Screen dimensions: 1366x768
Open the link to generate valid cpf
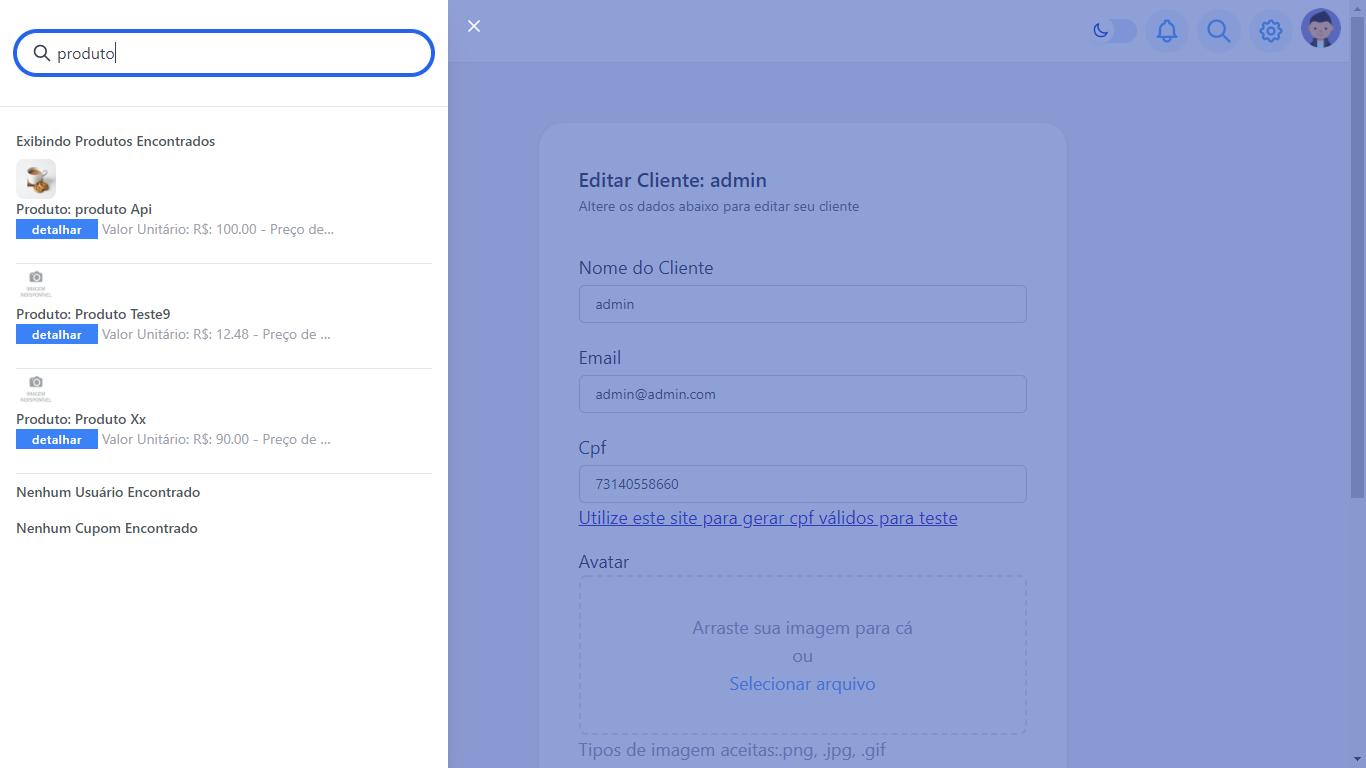[768, 518]
